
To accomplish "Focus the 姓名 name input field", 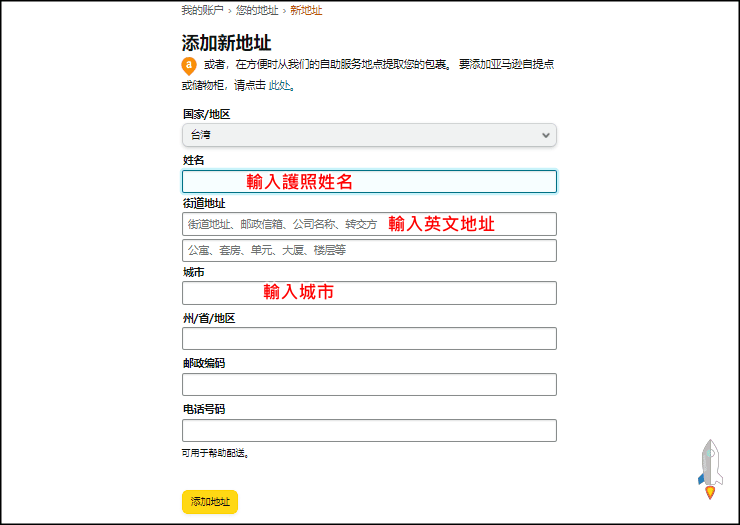I will click(x=368, y=181).
